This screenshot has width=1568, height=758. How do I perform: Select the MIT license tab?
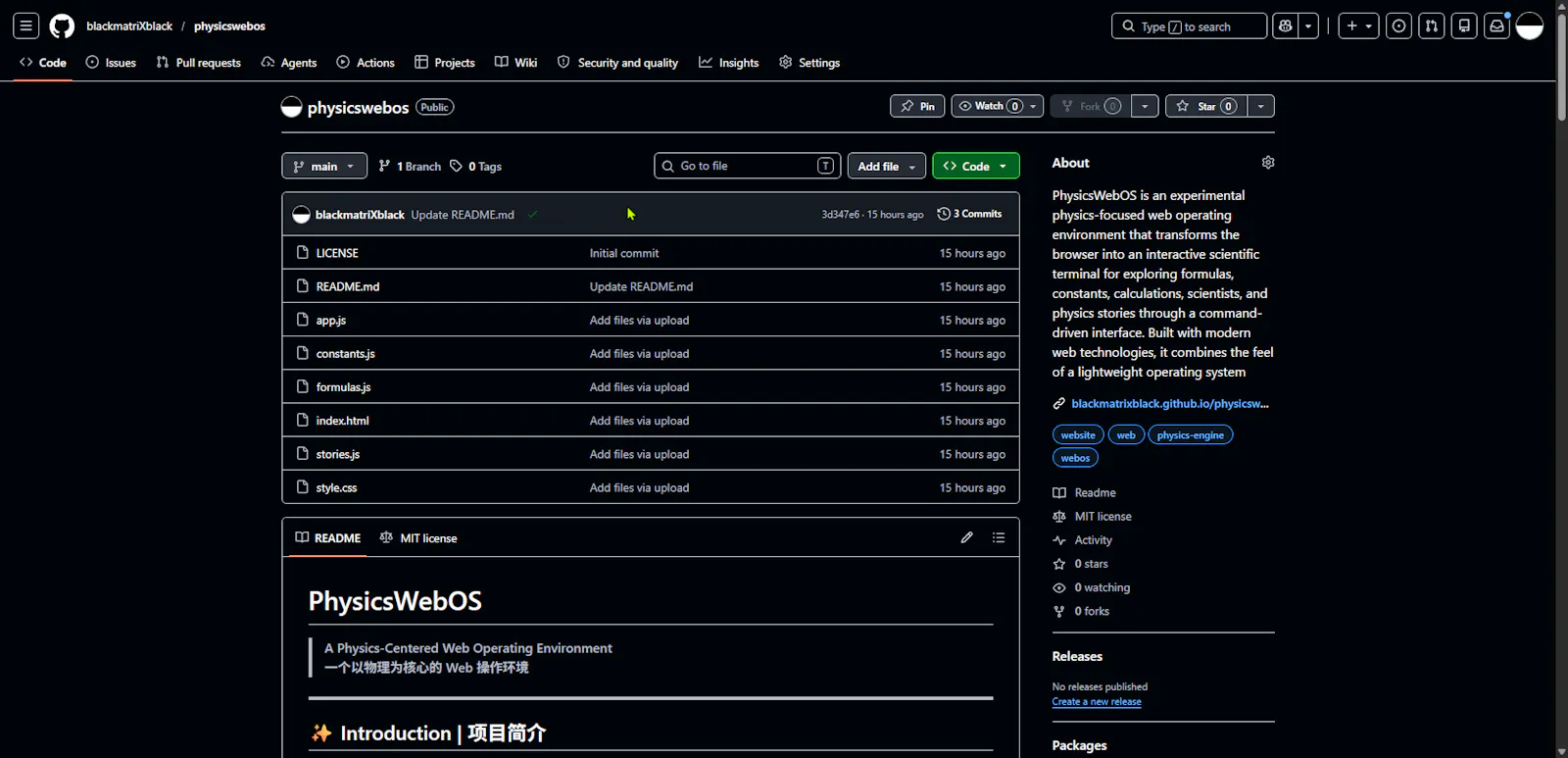(418, 538)
